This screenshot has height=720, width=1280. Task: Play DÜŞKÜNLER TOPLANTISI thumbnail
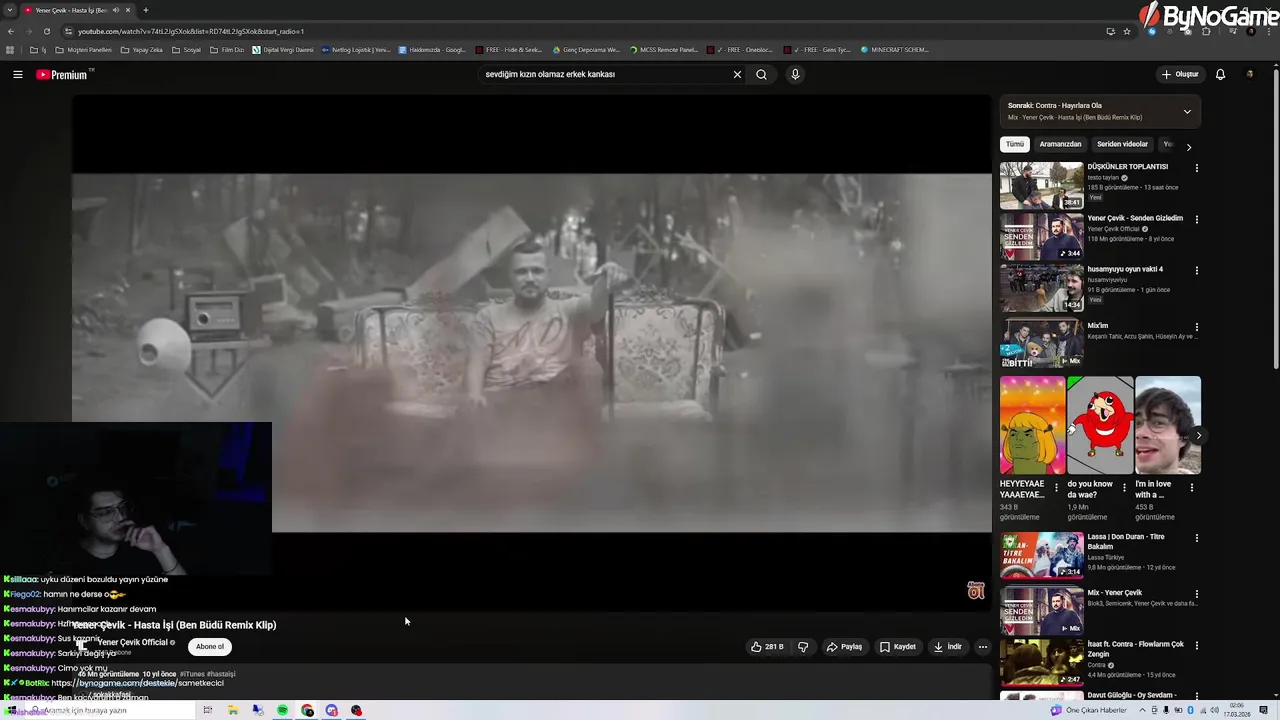click(1041, 185)
